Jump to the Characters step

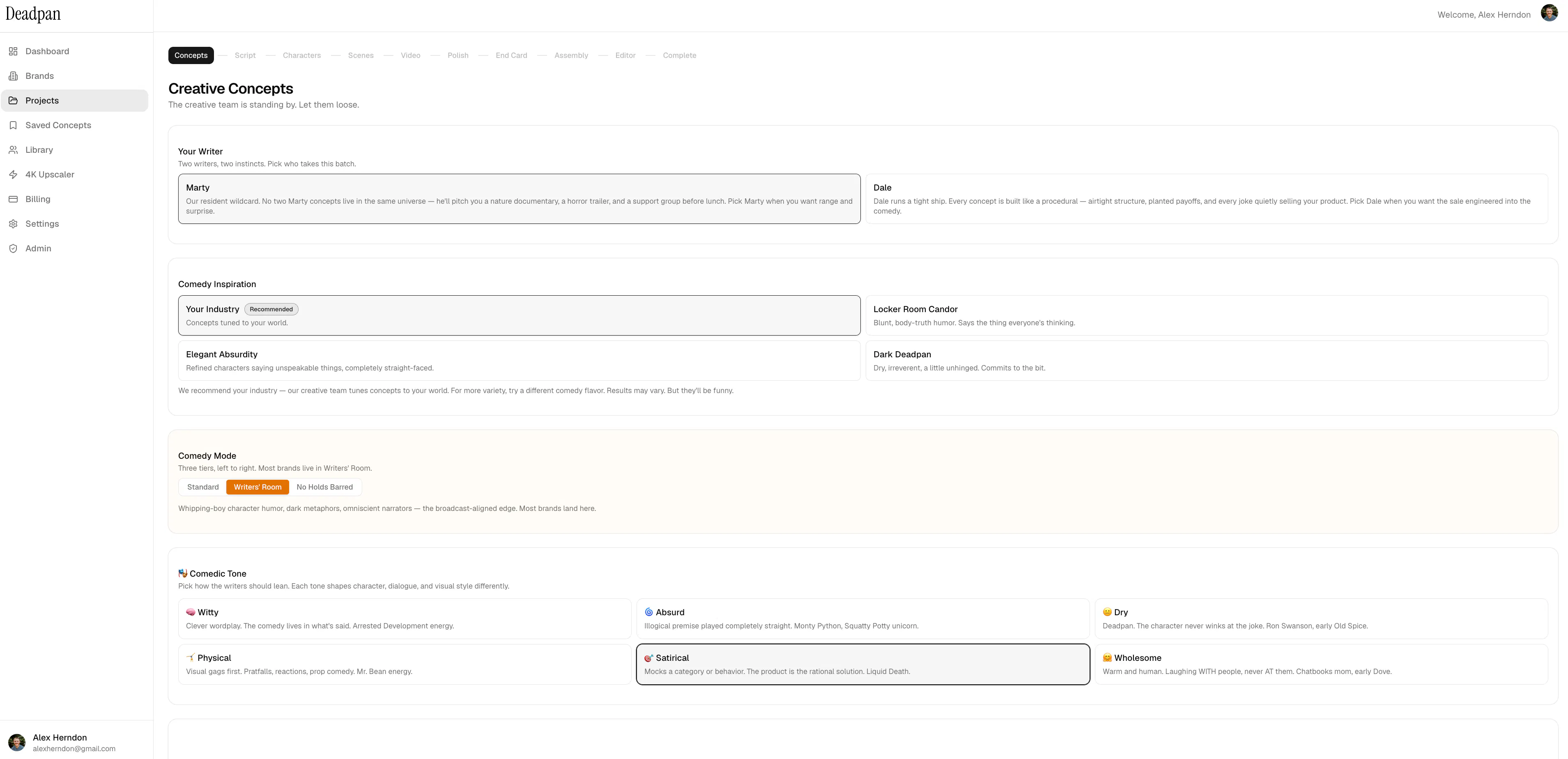tap(302, 55)
